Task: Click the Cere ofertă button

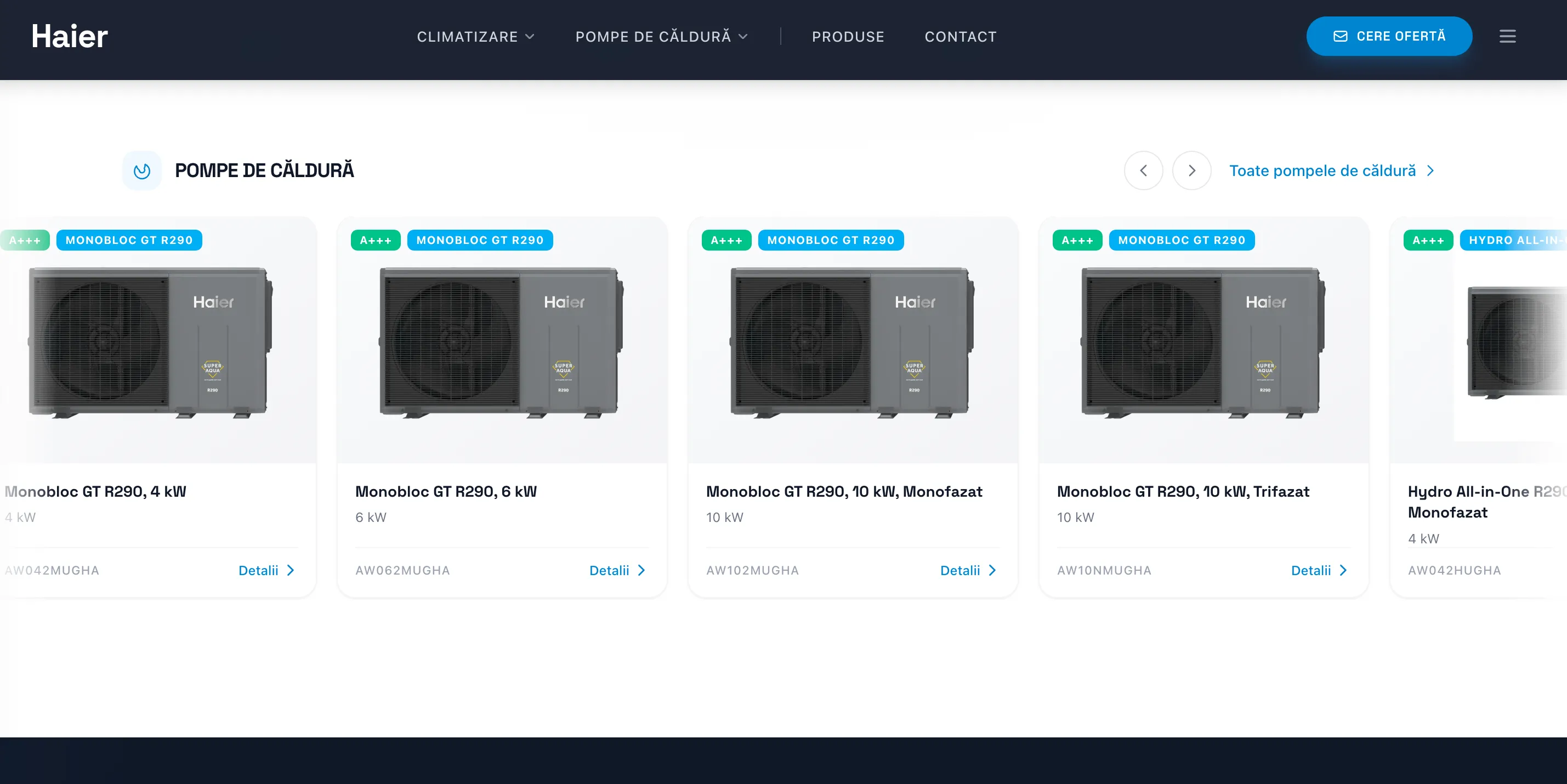Action: [1389, 37]
